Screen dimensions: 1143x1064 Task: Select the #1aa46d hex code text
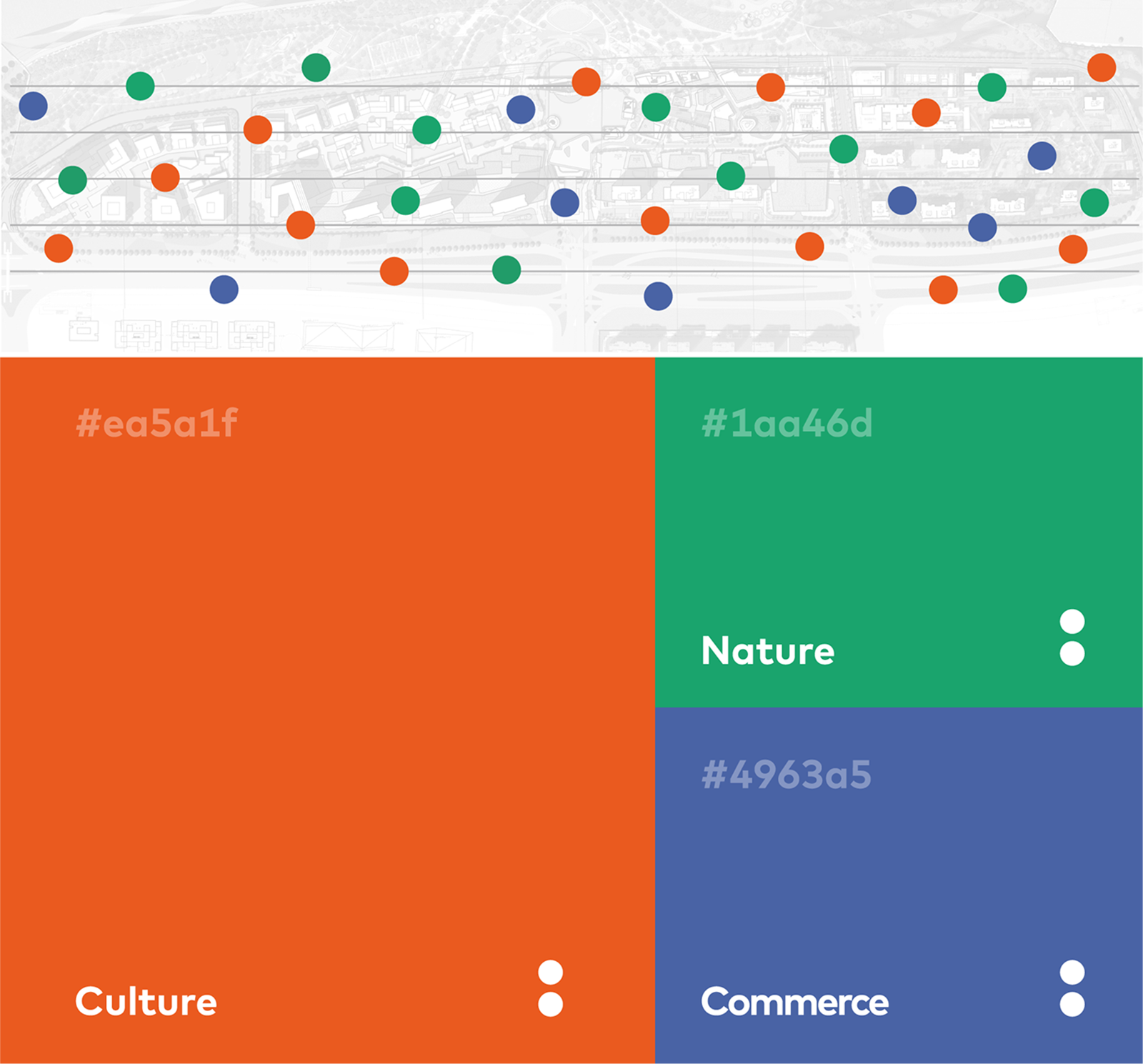[787, 423]
